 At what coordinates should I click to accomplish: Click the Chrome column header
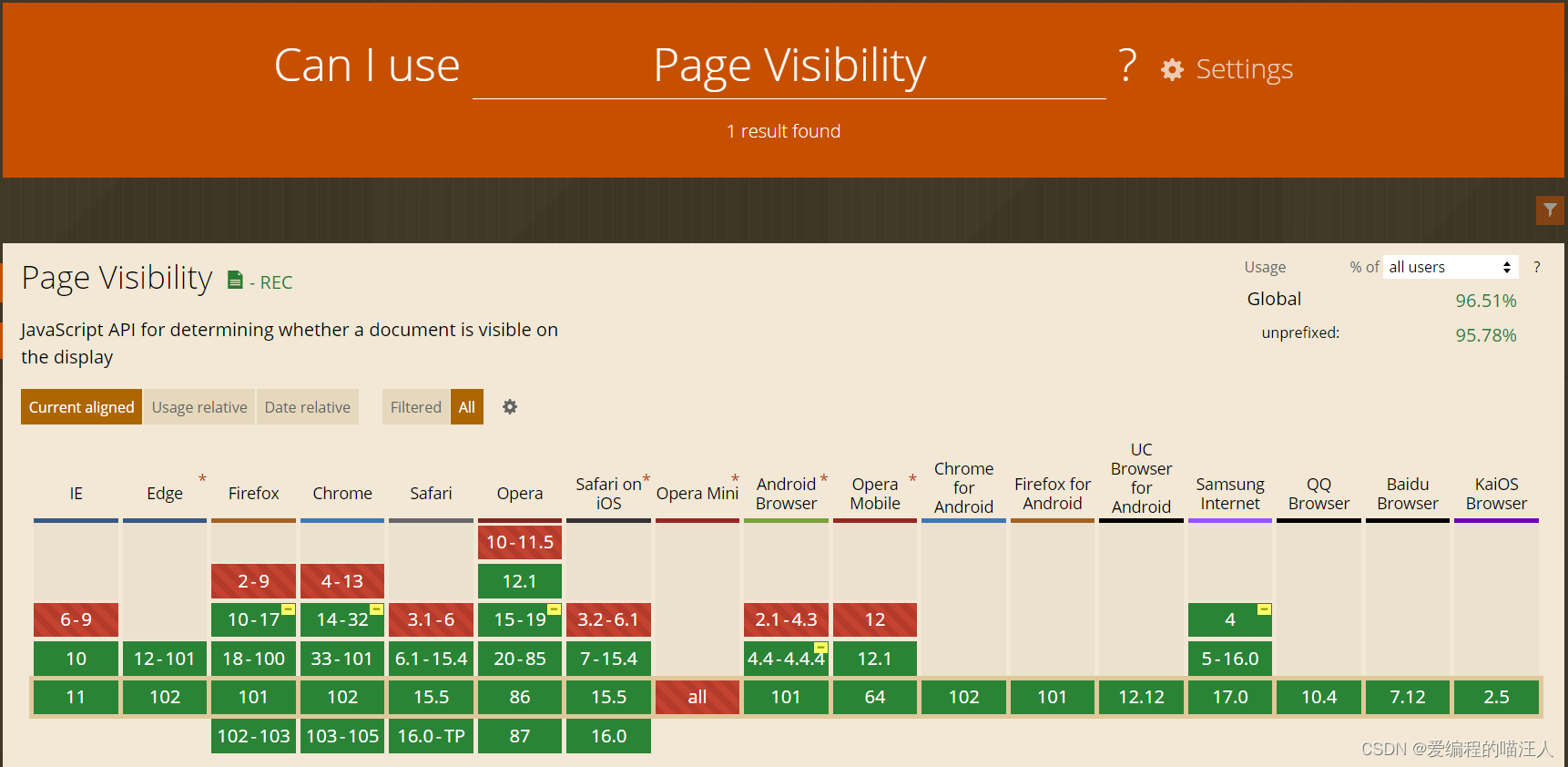342,493
